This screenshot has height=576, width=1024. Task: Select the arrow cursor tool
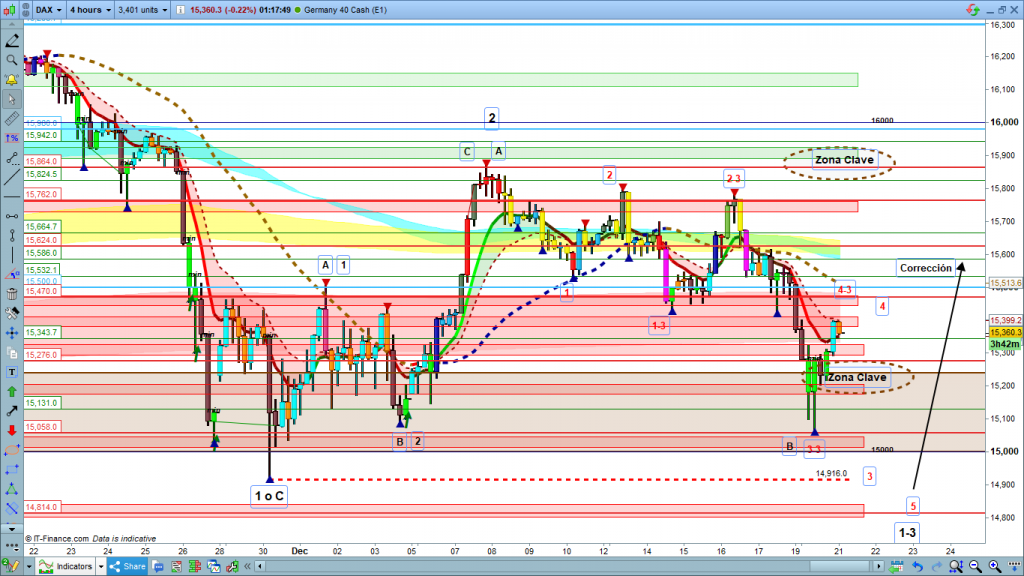[11, 99]
